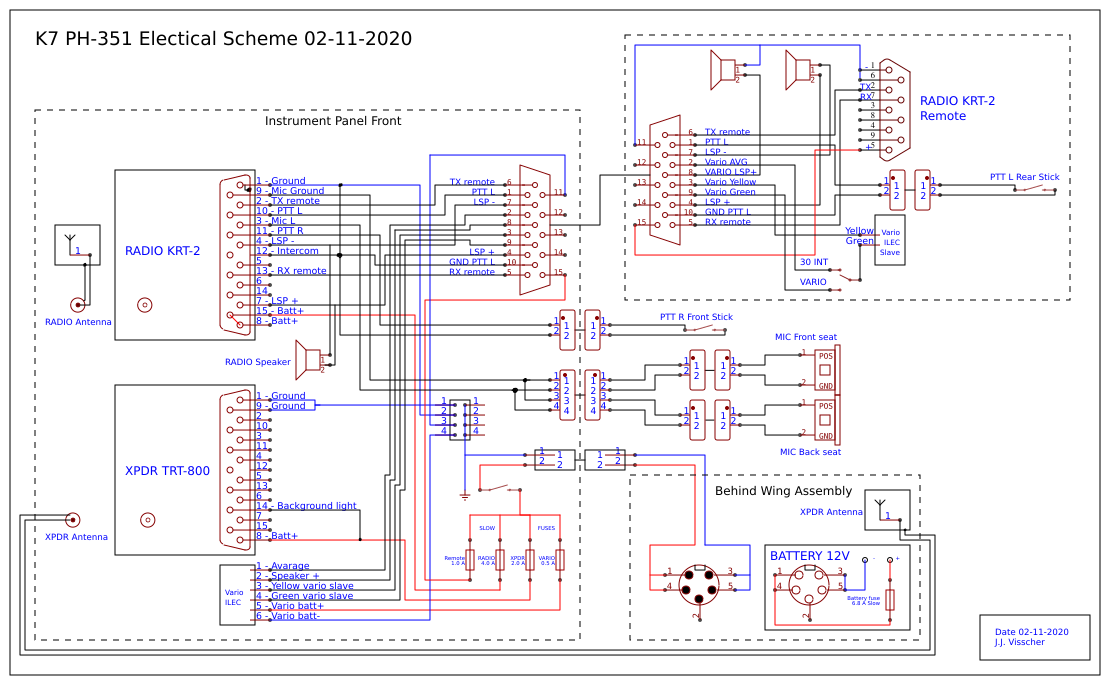Select the XPDR TRT-800 label
This screenshot has height=685, width=1110.
[x=167, y=471]
